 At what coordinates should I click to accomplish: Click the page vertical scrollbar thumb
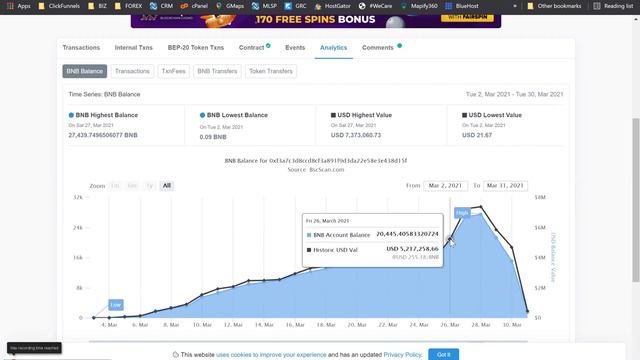coord(636,200)
